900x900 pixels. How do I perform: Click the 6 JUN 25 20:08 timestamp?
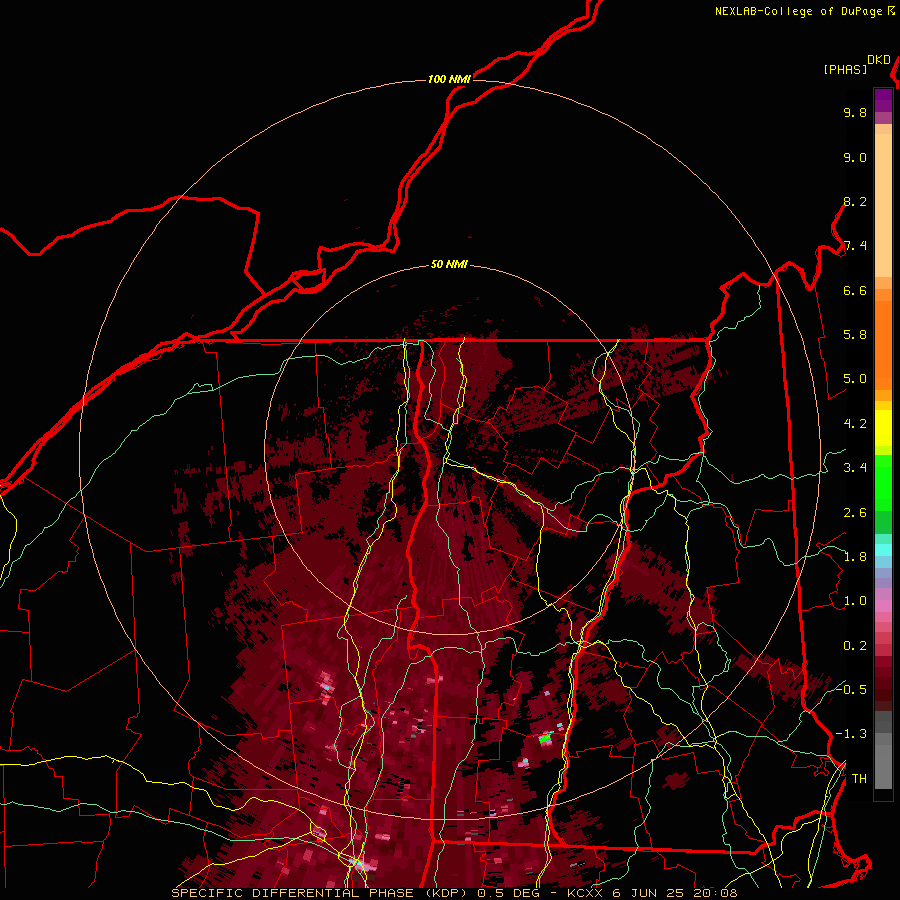(675, 893)
